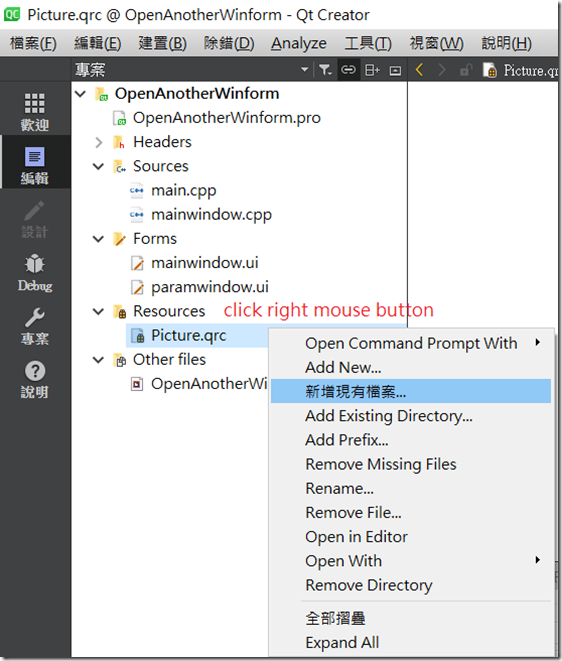Expand the Headers folder

99,142
